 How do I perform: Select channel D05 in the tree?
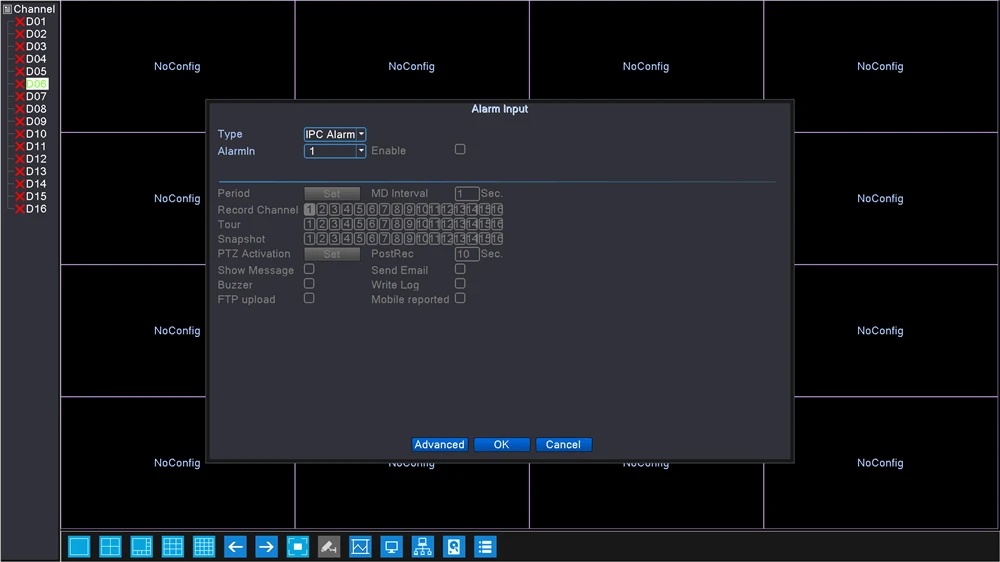pos(36,71)
